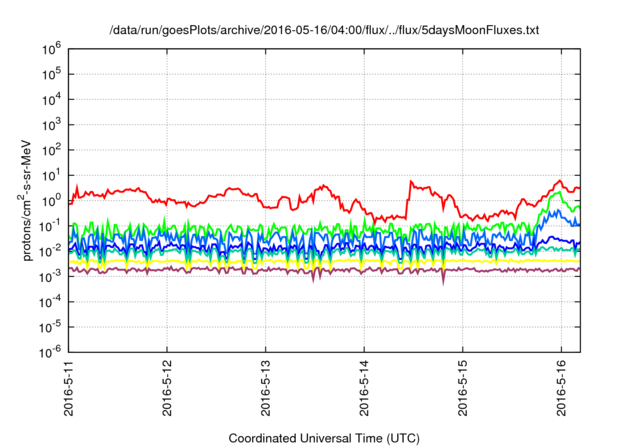Click the 10^2 y-axis tick label
640x448 pixels.
(x=51, y=151)
